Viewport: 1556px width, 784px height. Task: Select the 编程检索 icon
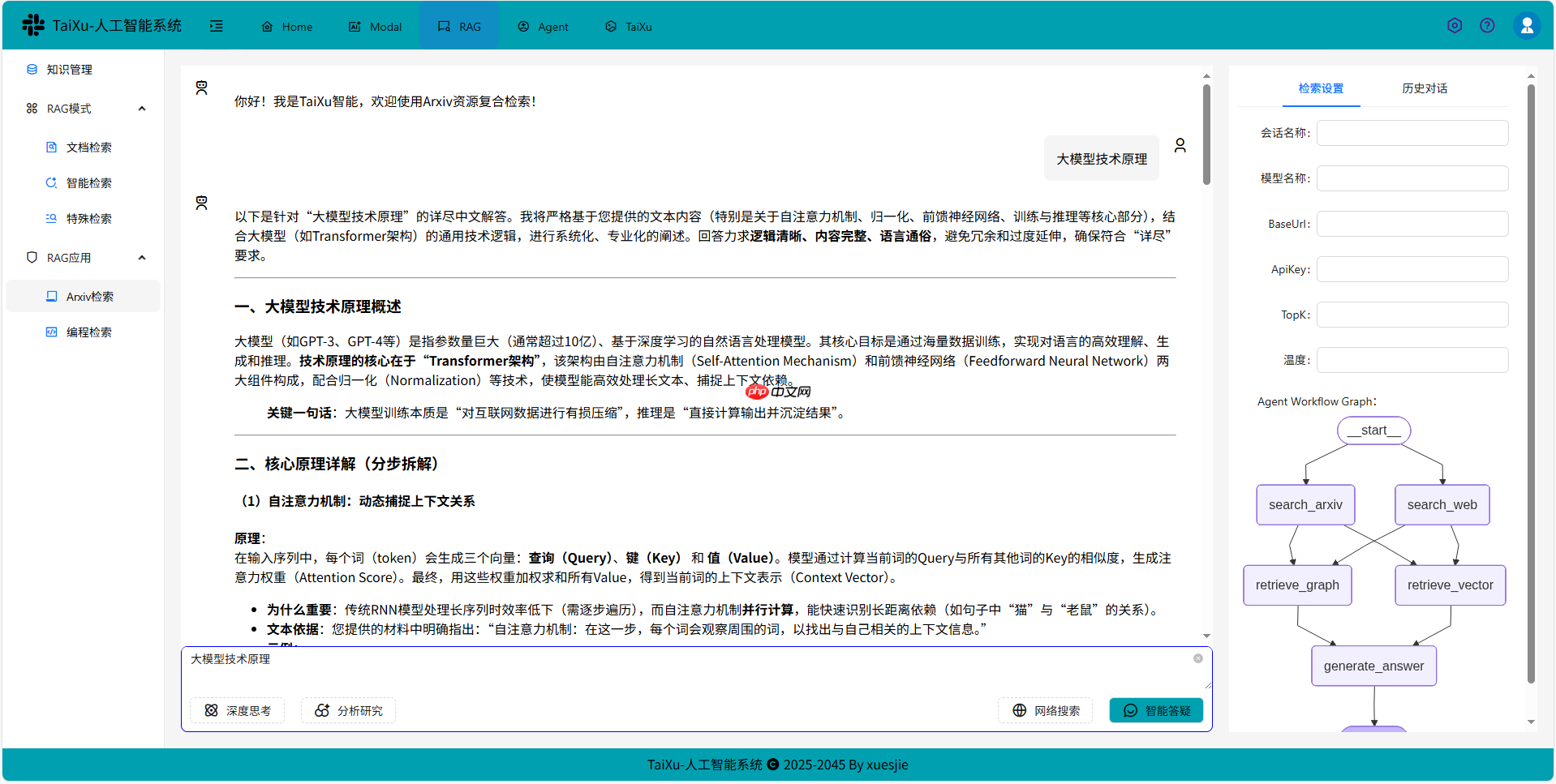(50, 332)
